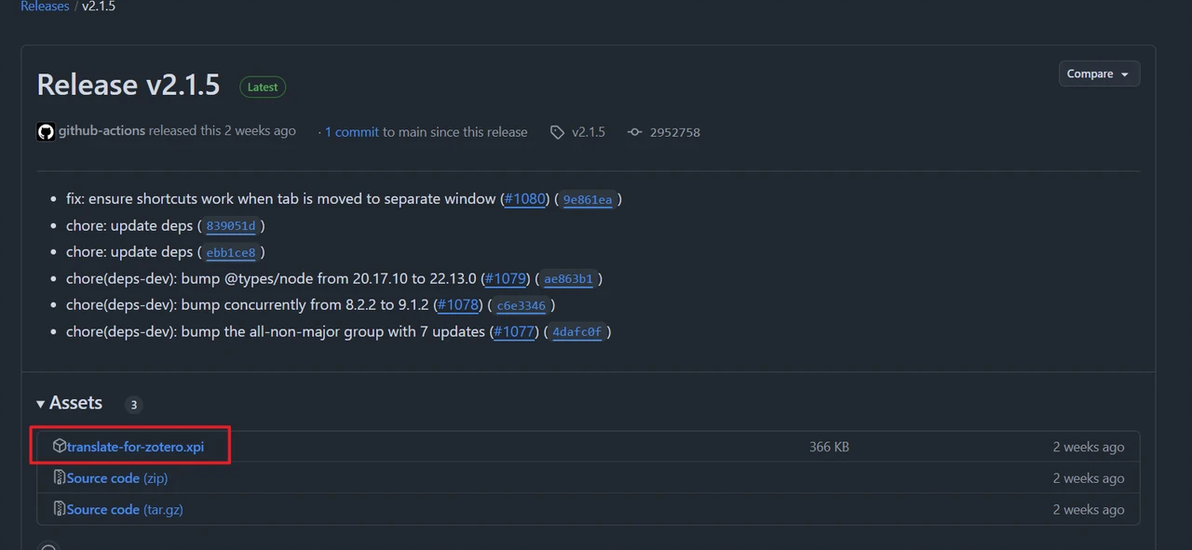The width and height of the screenshot is (1192, 550).
Task: Click the commit icon beside 2952758
Action: coord(634,132)
